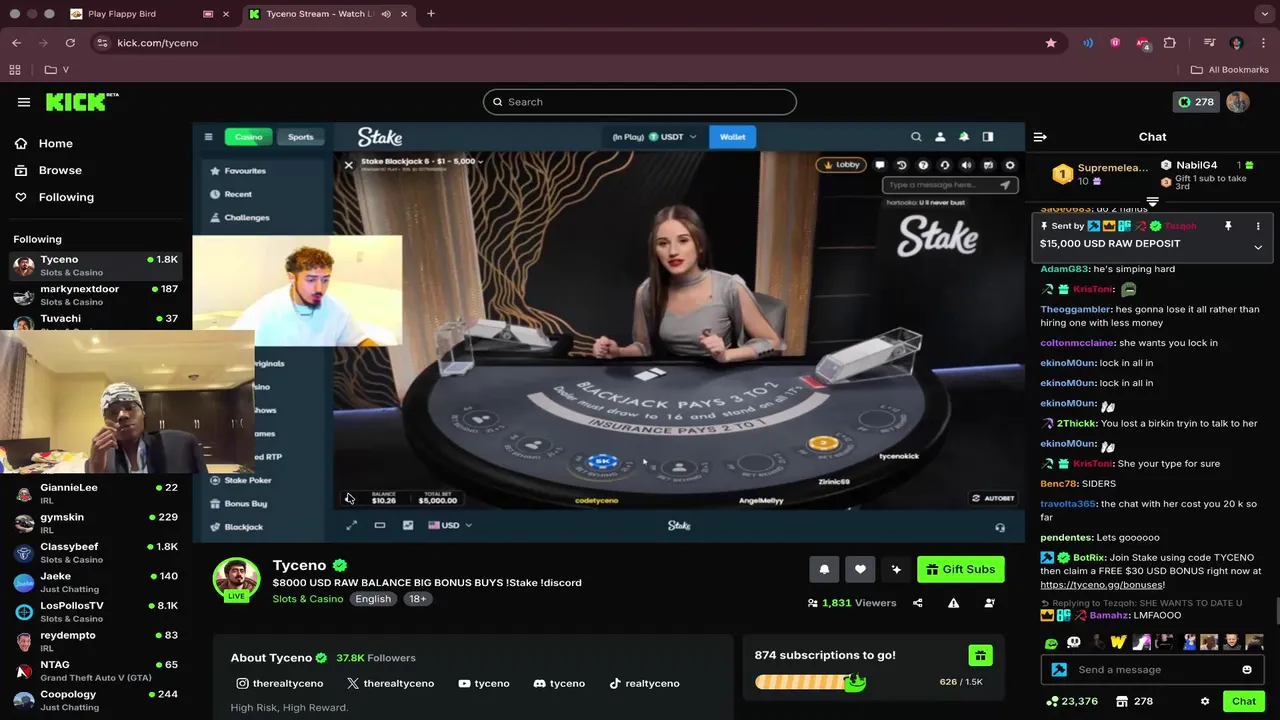Open chat settings gear

1205,701
